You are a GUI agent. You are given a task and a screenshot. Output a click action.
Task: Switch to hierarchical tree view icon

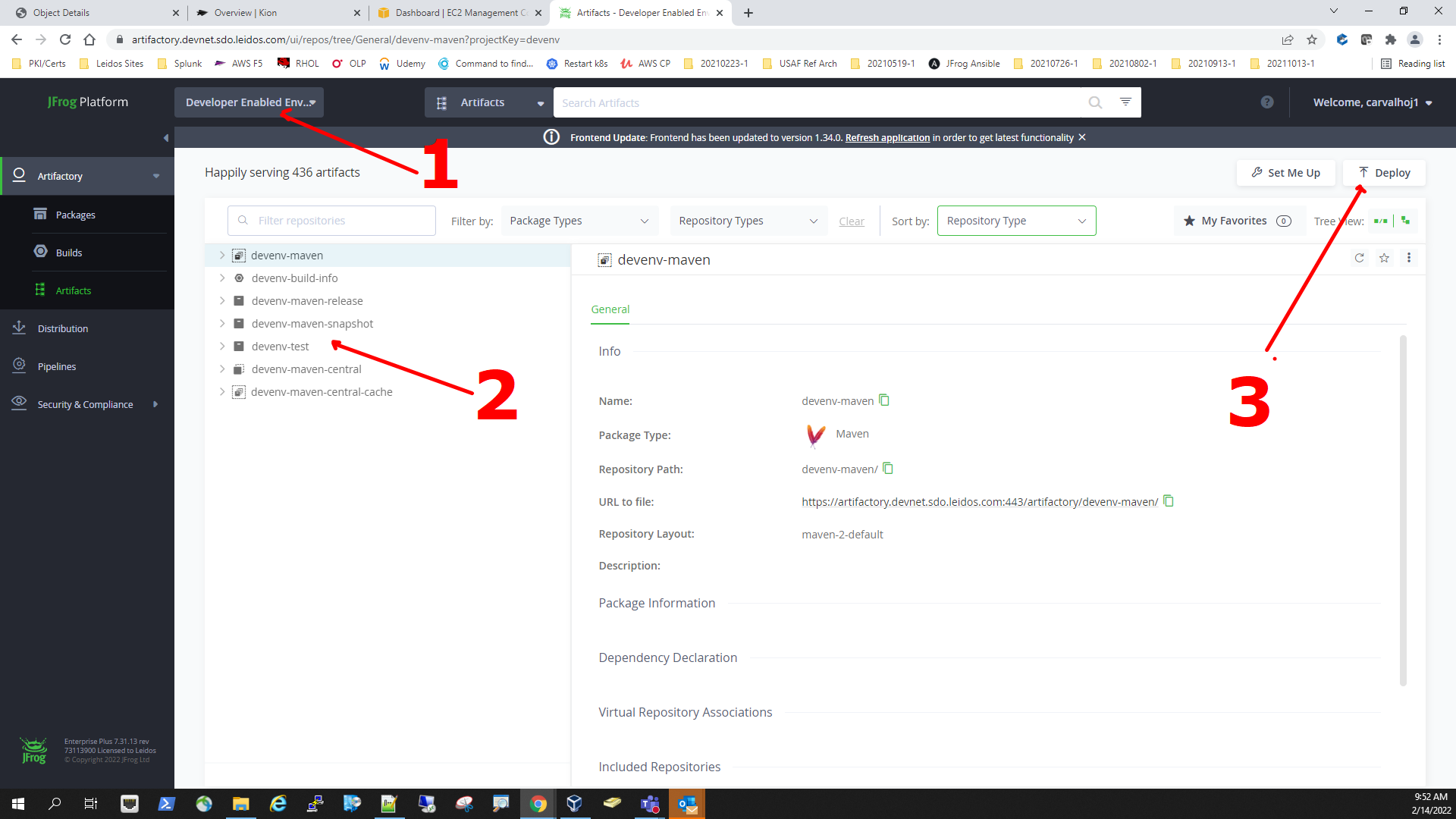point(1406,220)
